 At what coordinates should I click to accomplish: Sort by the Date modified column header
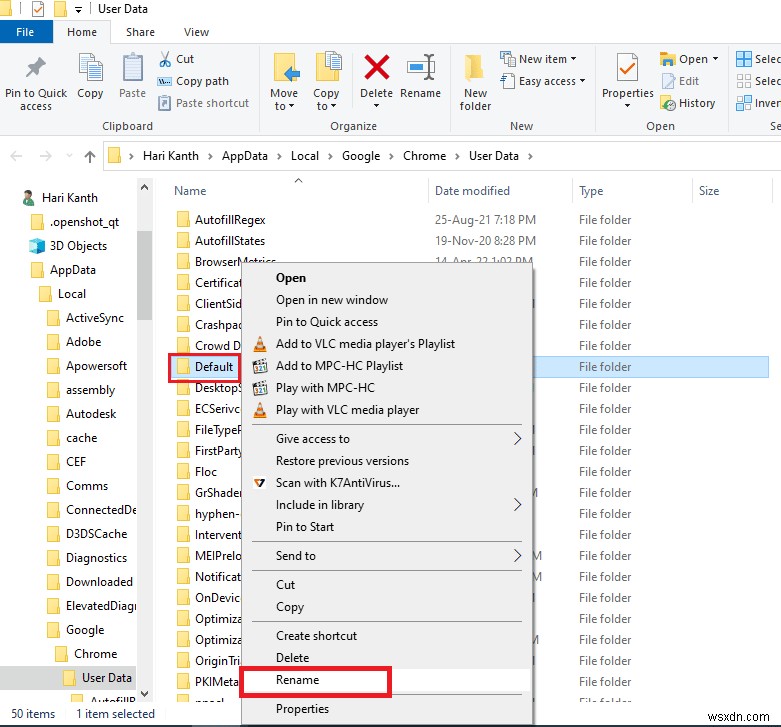pyautogui.click(x=472, y=191)
